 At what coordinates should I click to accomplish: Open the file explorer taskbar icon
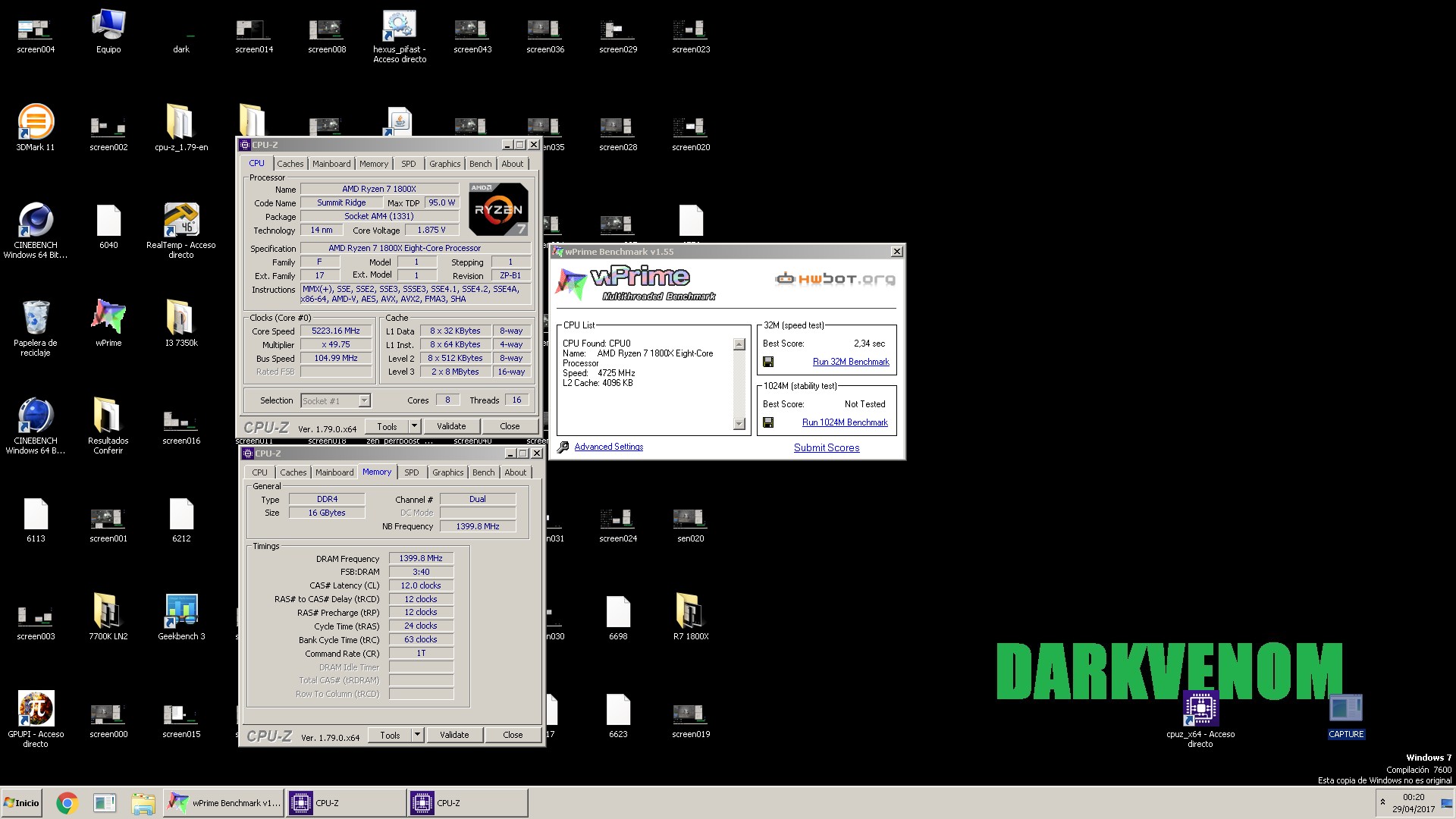coord(143,803)
